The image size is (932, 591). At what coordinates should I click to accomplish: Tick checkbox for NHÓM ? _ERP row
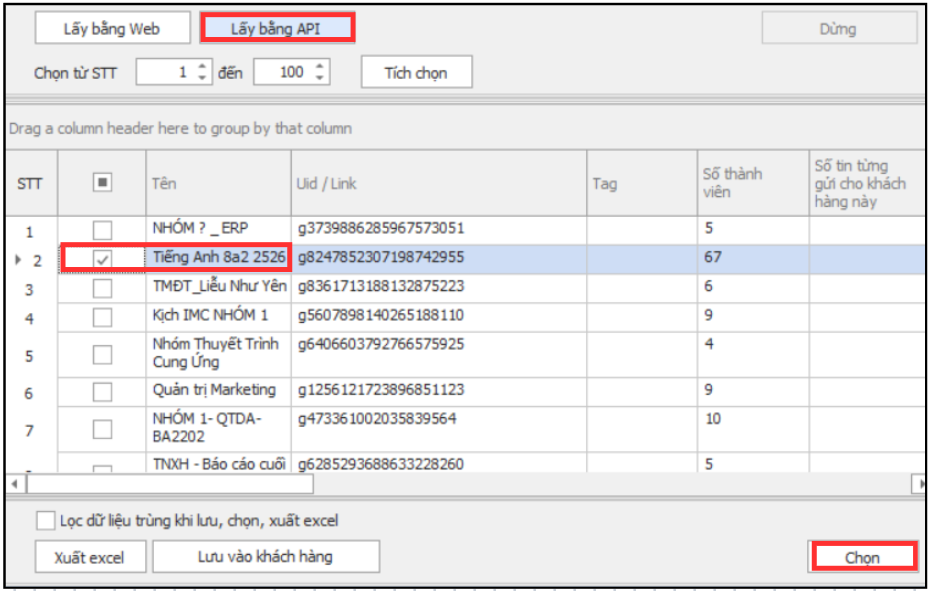(102, 229)
